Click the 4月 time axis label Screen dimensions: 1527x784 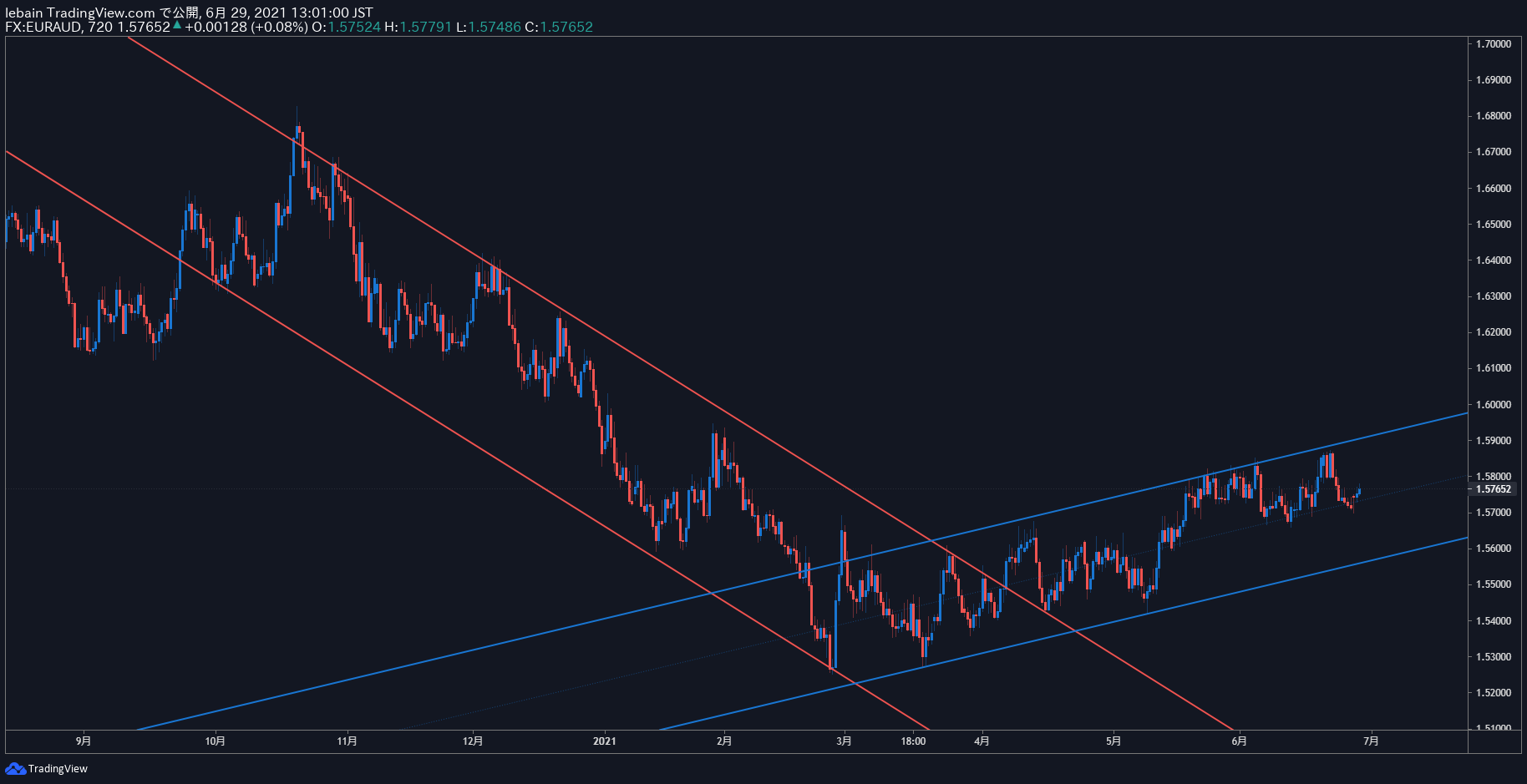(982, 741)
